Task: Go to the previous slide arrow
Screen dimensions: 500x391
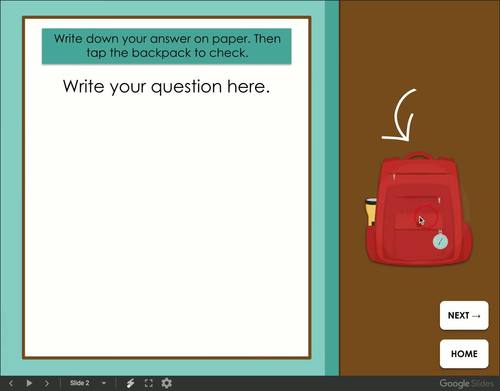Action: (x=11, y=383)
